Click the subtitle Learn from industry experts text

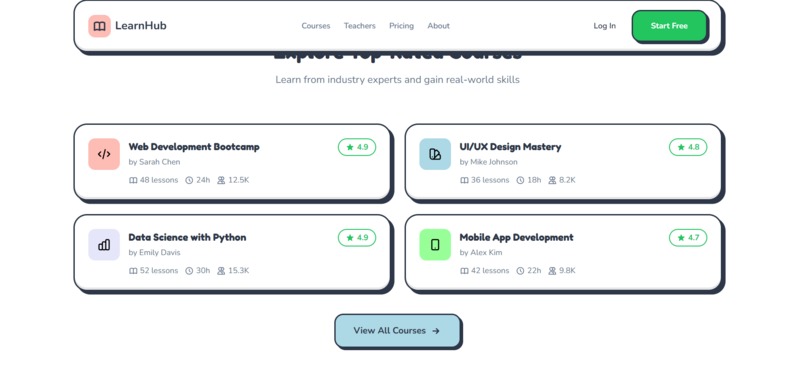click(x=397, y=80)
